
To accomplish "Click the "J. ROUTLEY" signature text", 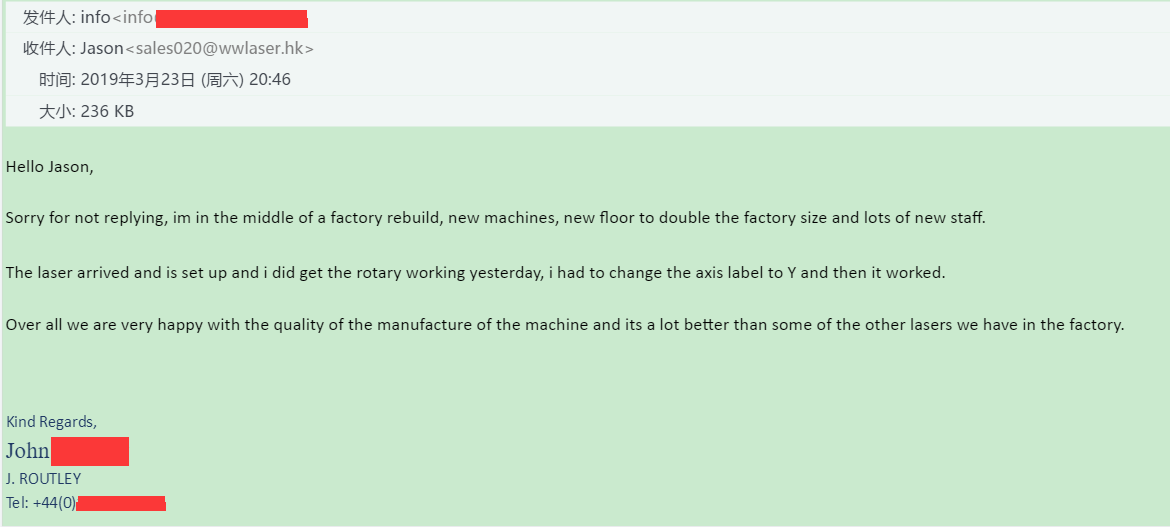I will click(43, 479).
